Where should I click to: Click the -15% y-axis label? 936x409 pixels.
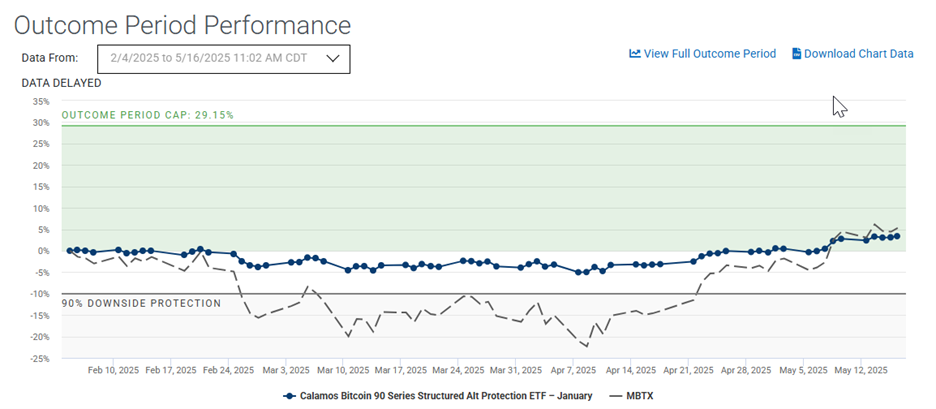(x=40, y=316)
